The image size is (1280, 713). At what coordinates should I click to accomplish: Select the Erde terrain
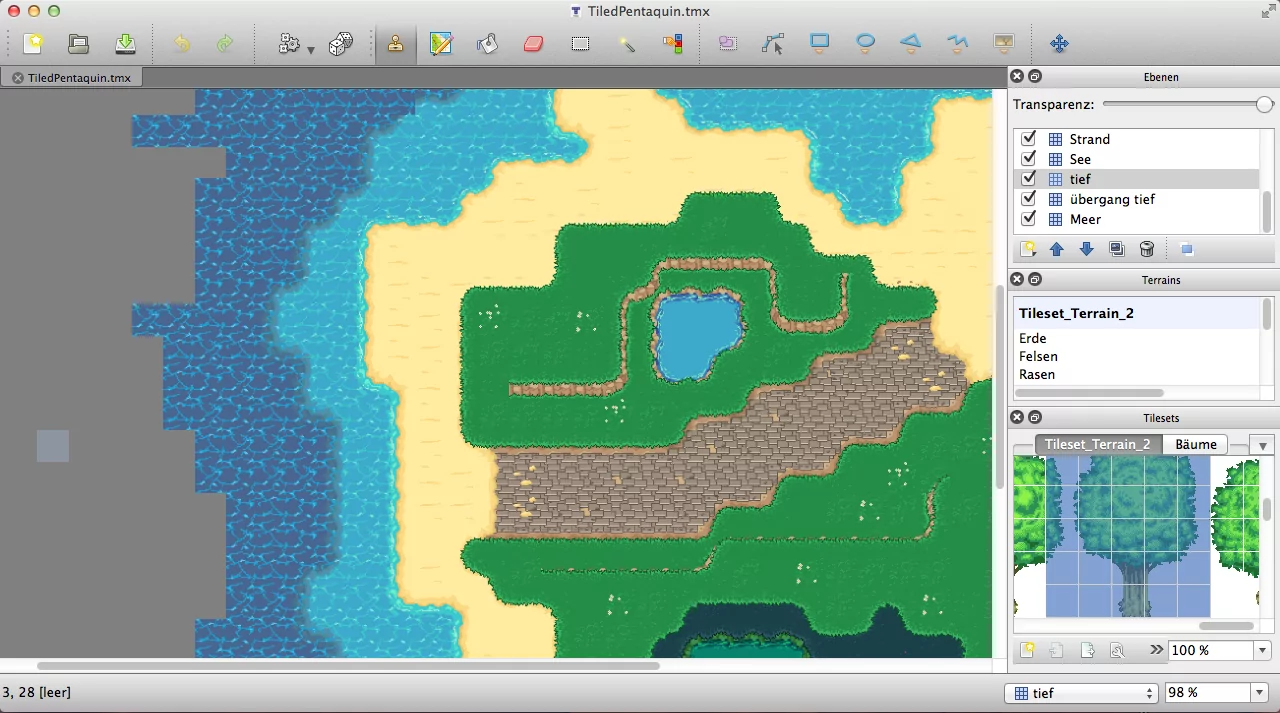point(1033,338)
